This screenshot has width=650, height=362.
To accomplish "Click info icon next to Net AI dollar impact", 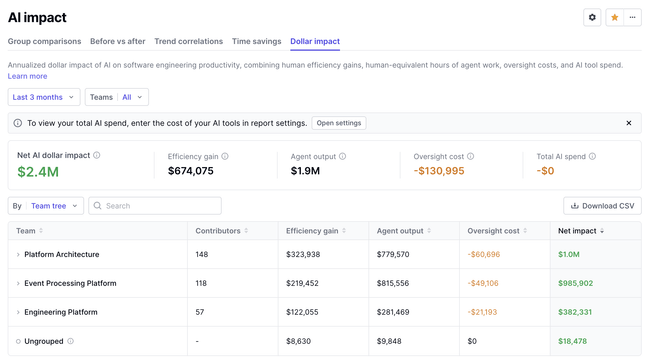I will click(x=97, y=155).
